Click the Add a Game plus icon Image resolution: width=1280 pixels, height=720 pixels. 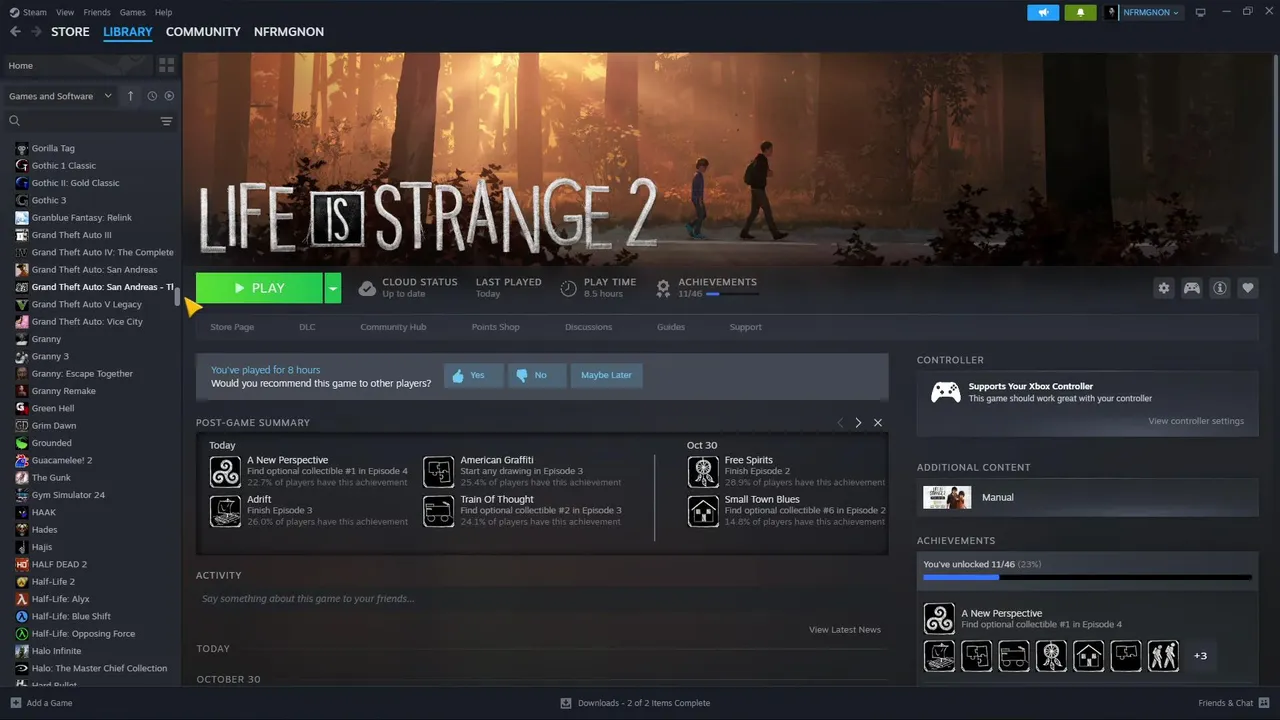point(15,703)
